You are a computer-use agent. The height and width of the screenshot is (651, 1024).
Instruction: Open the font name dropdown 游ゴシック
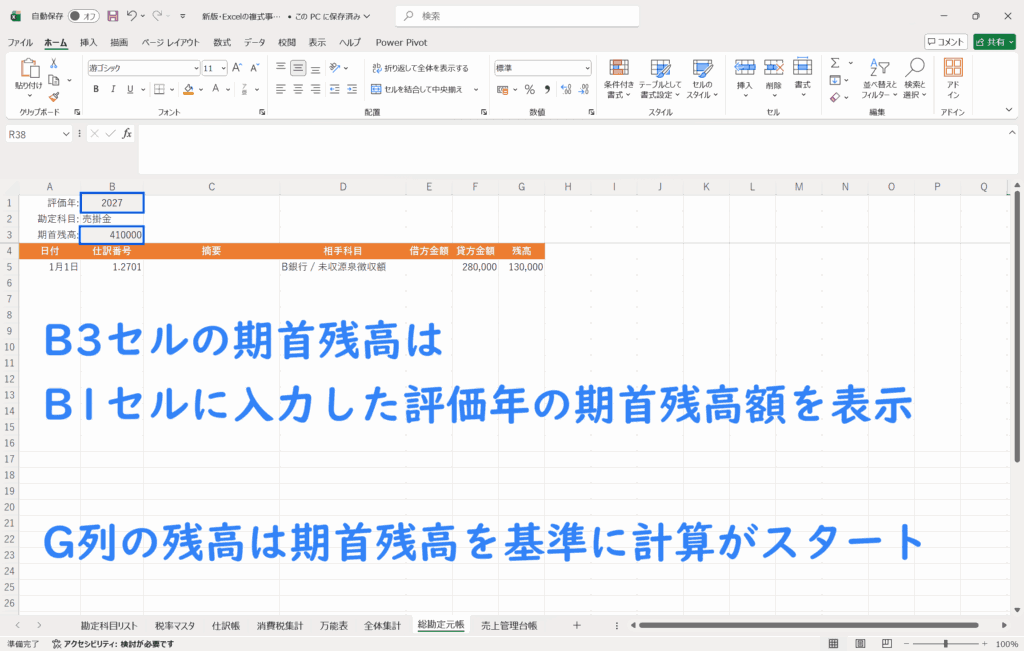[x=196, y=68]
